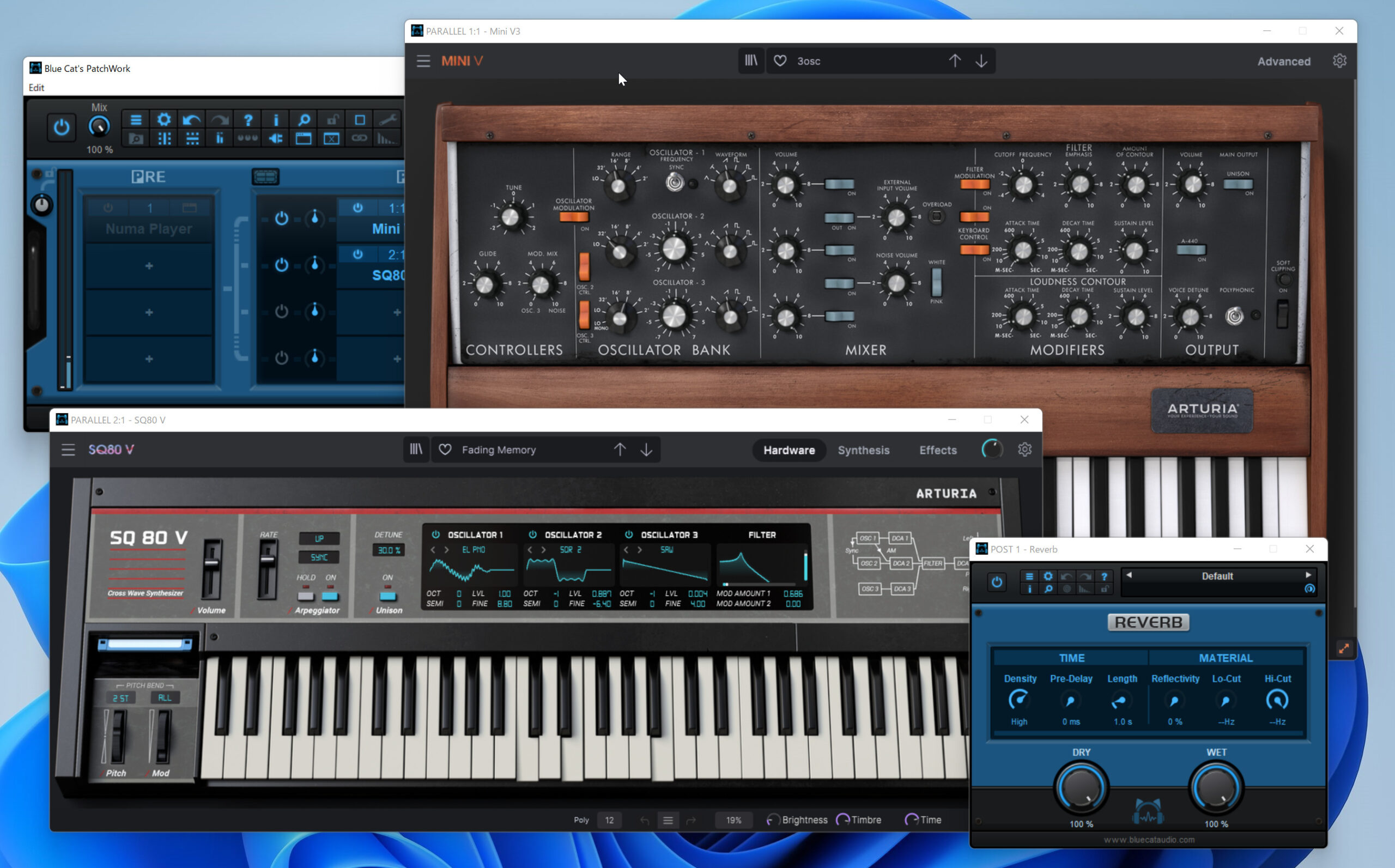
Task: Click the UP arpeggiator mode selector
Action: pos(319,538)
